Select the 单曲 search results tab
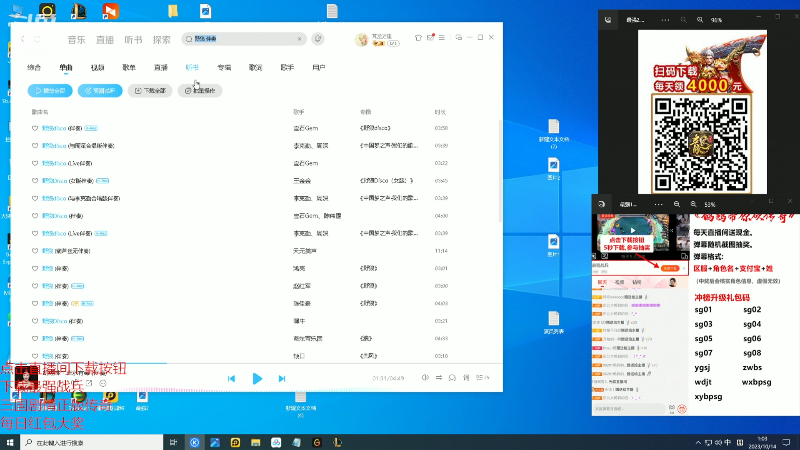This screenshot has width=800, height=450. tap(66, 67)
